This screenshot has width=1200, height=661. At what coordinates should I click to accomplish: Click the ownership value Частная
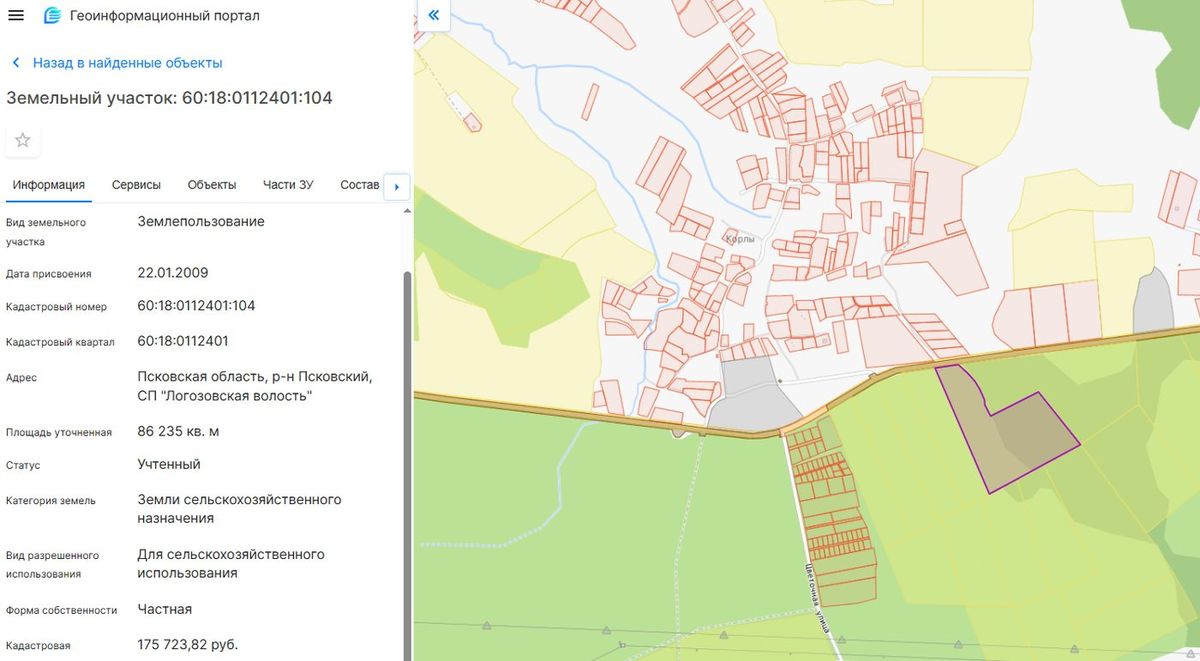pos(165,609)
